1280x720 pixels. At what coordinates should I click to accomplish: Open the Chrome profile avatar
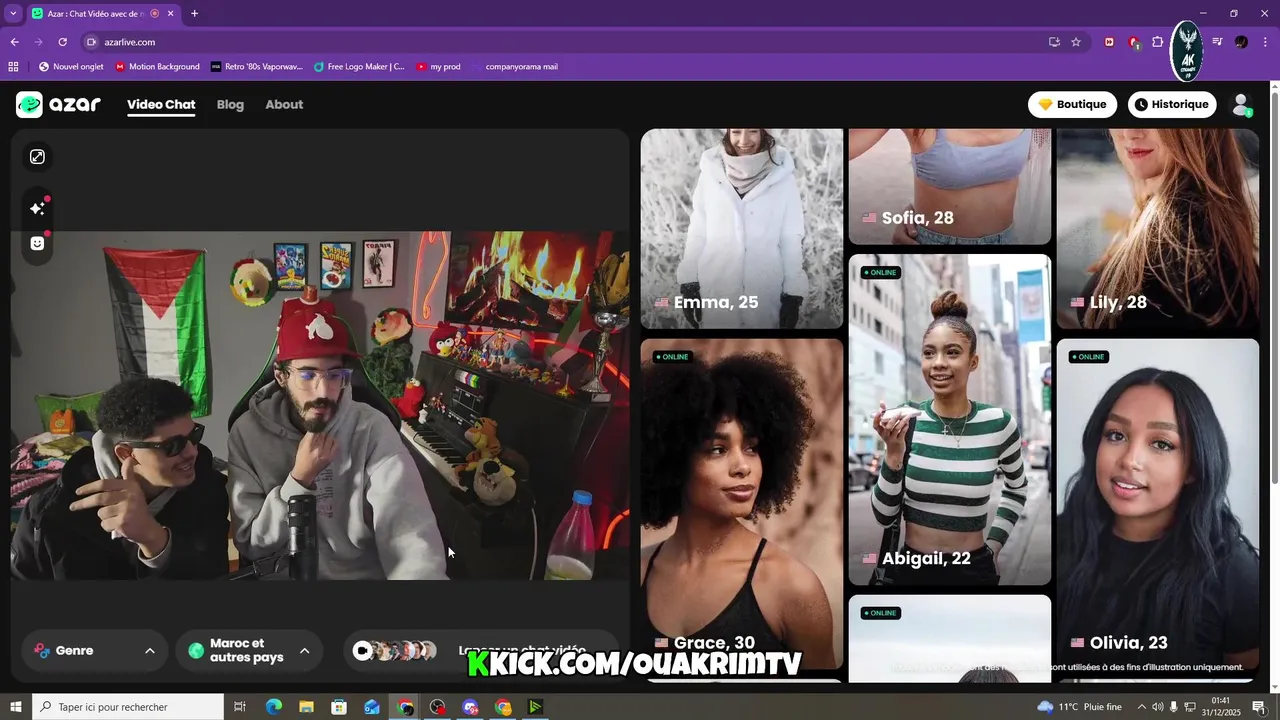[1241, 42]
